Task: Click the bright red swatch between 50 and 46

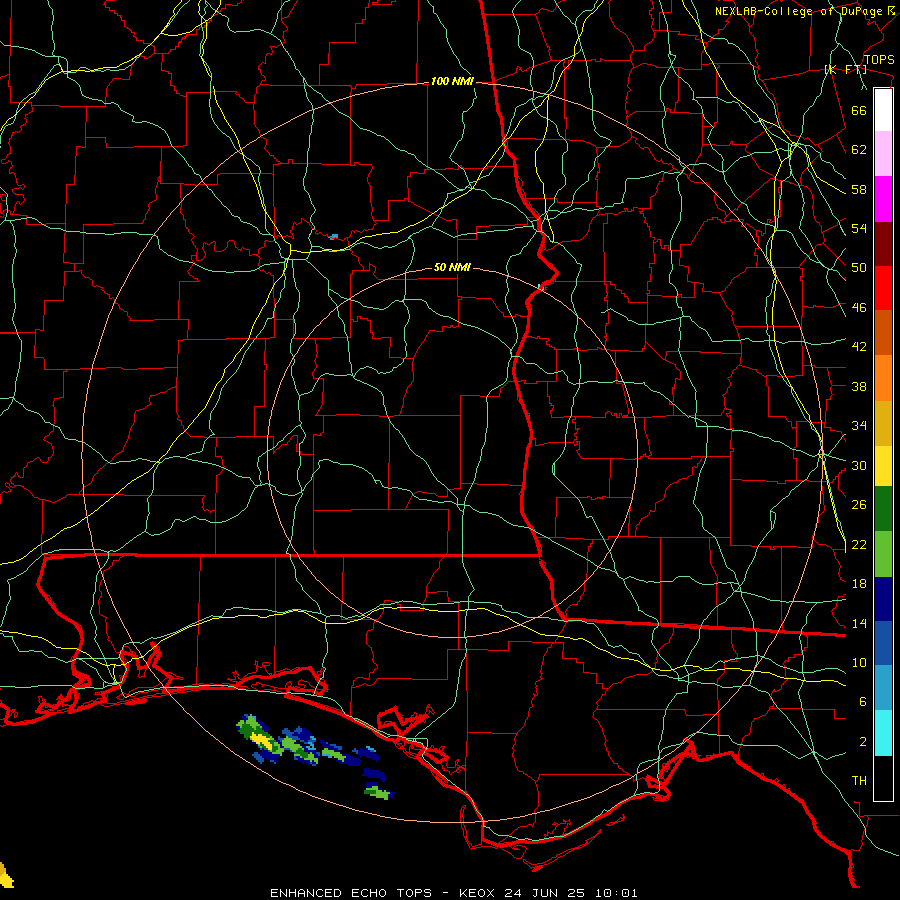Action: 883,288
